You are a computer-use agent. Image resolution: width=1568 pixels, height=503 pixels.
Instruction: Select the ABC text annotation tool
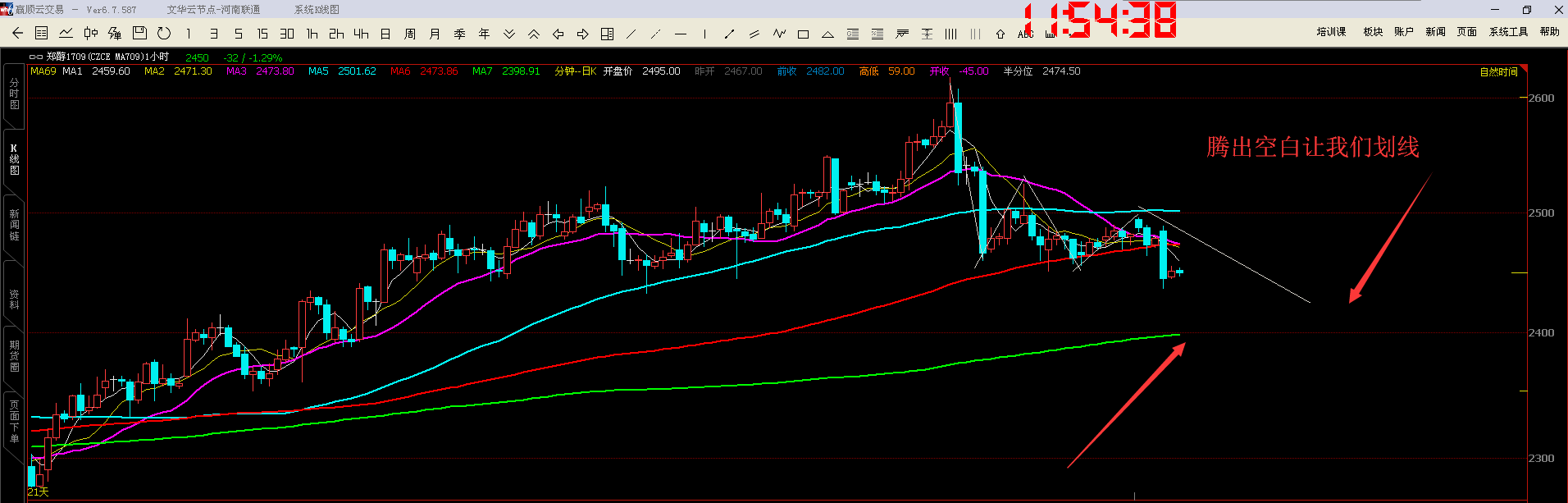(x=1025, y=34)
